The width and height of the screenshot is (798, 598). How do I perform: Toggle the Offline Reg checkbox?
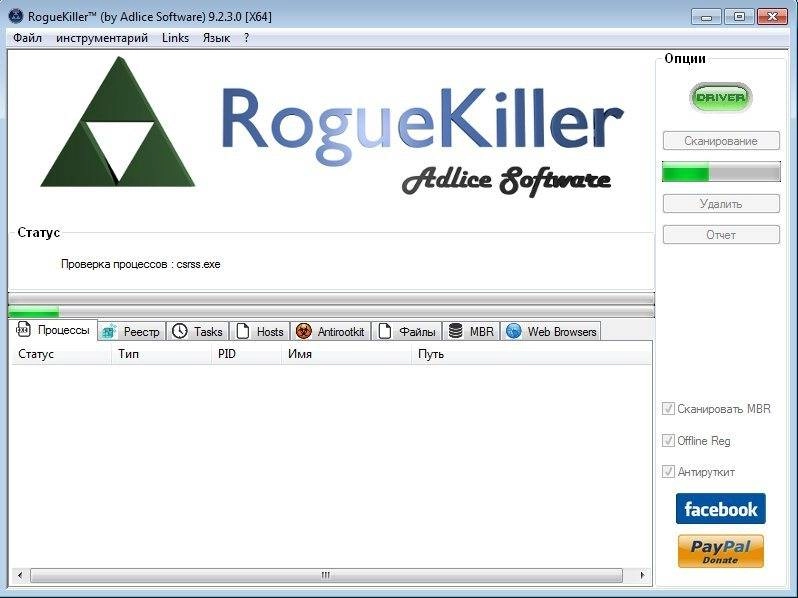(668, 441)
